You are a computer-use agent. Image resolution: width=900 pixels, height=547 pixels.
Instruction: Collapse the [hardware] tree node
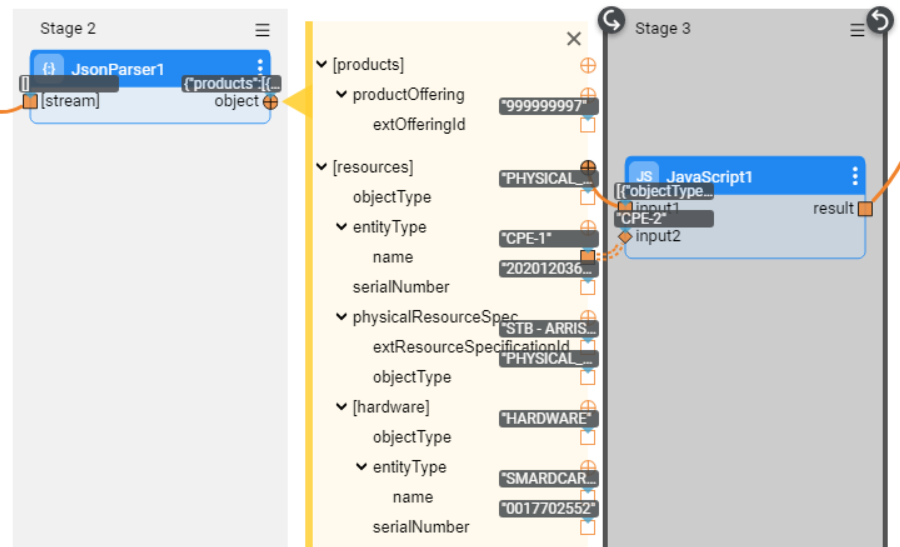click(x=342, y=407)
